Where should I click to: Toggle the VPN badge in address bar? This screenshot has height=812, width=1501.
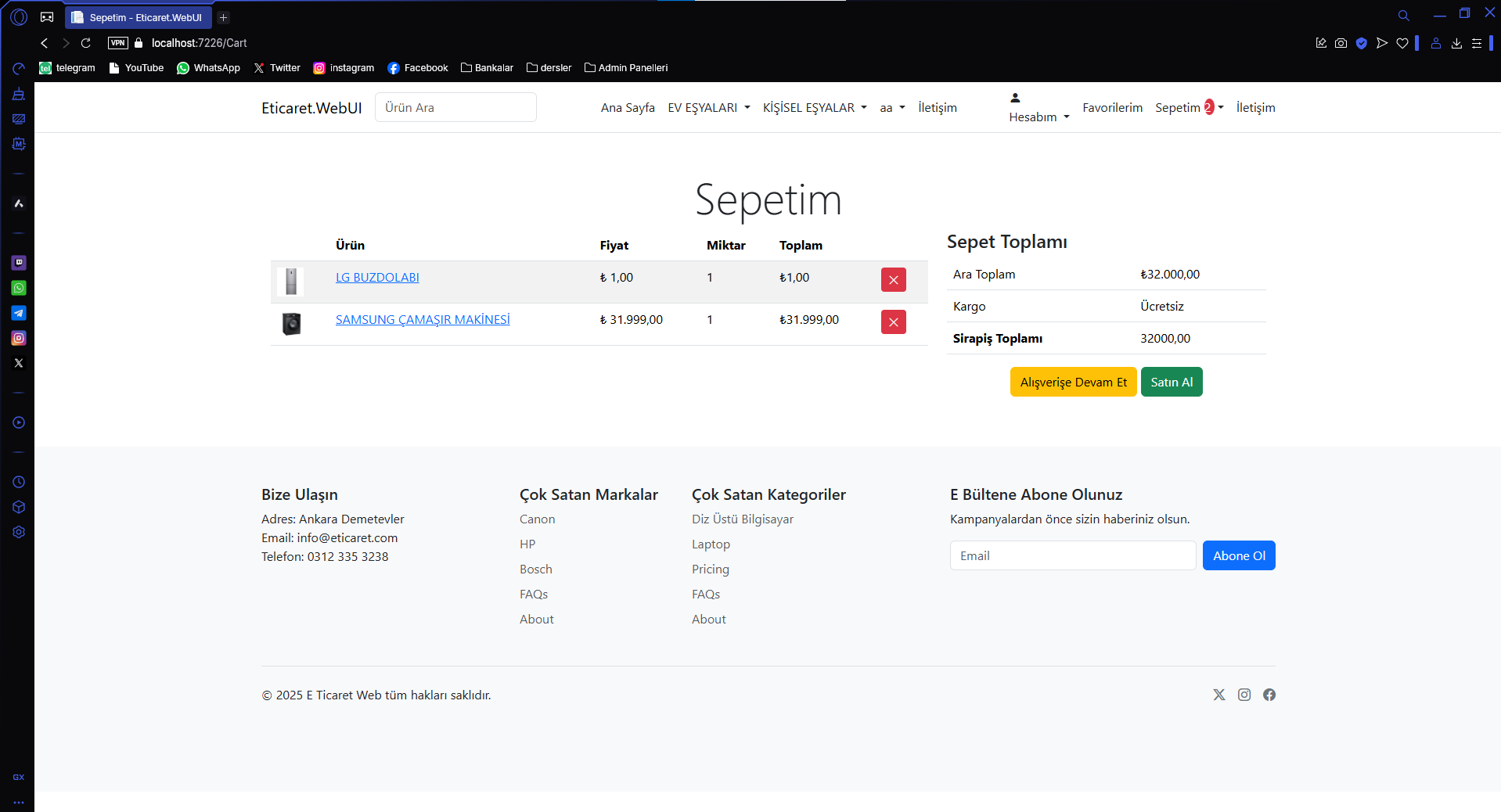[118, 43]
